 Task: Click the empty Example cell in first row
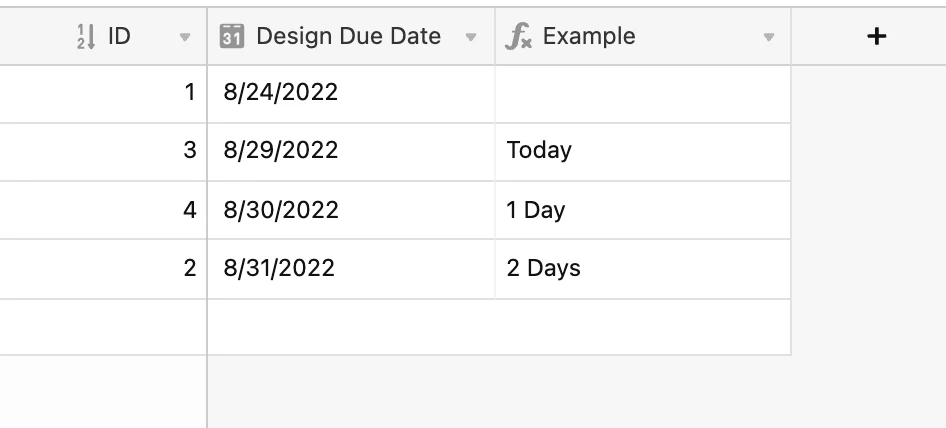[643, 94]
